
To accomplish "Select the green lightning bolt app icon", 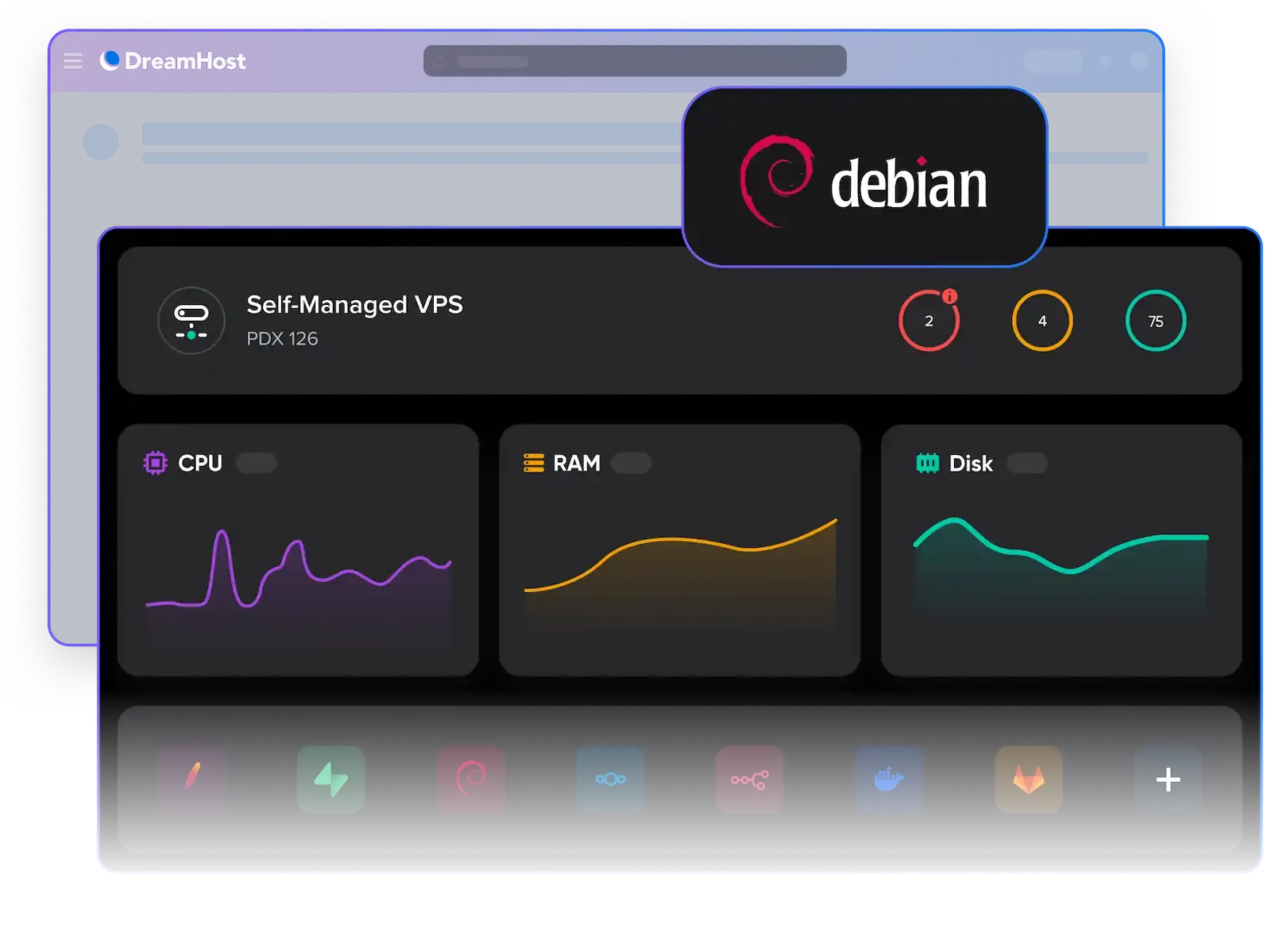I will [331, 779].
